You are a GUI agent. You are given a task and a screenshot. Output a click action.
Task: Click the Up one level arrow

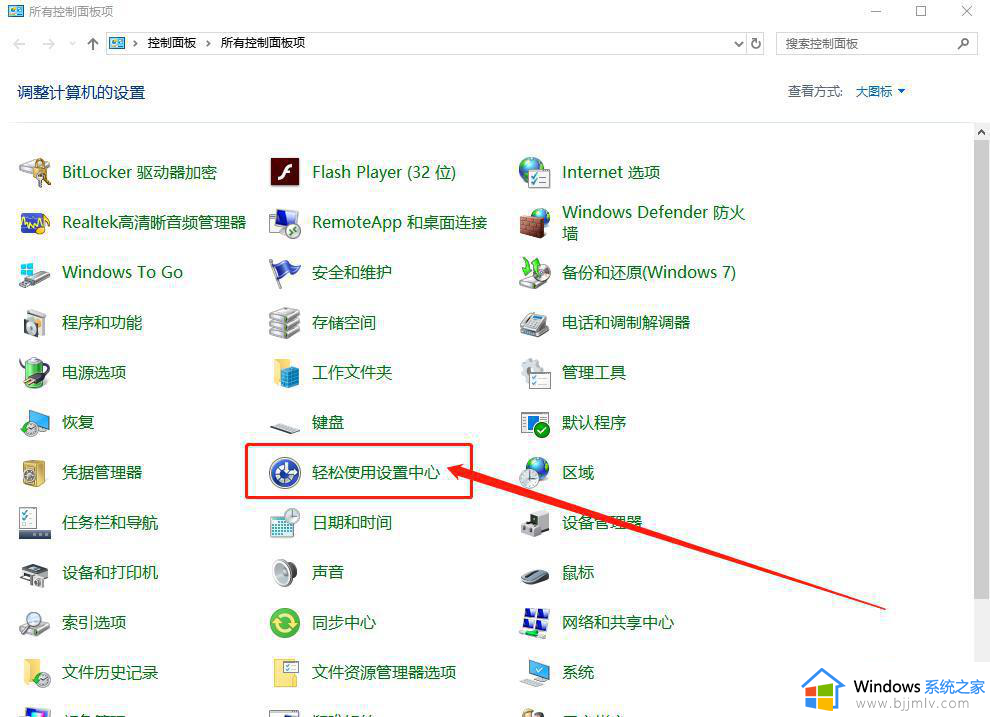click(x=93, y=44)
